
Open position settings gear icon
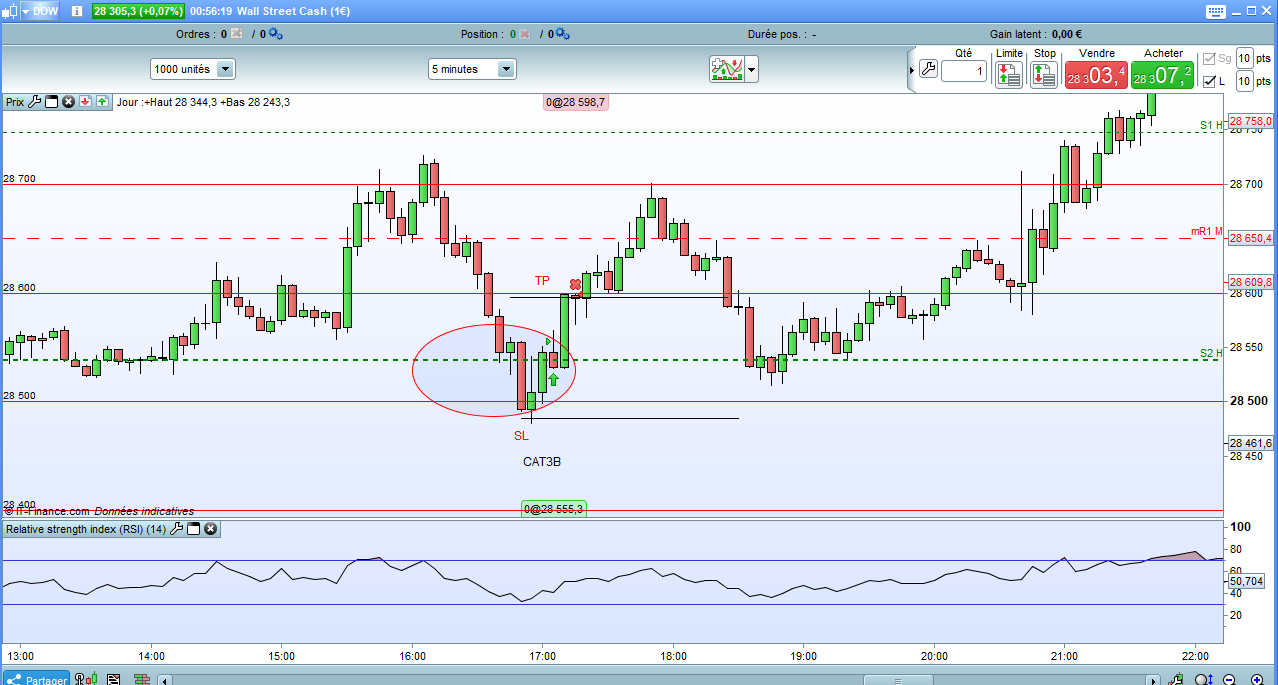(x=562, y=34)
